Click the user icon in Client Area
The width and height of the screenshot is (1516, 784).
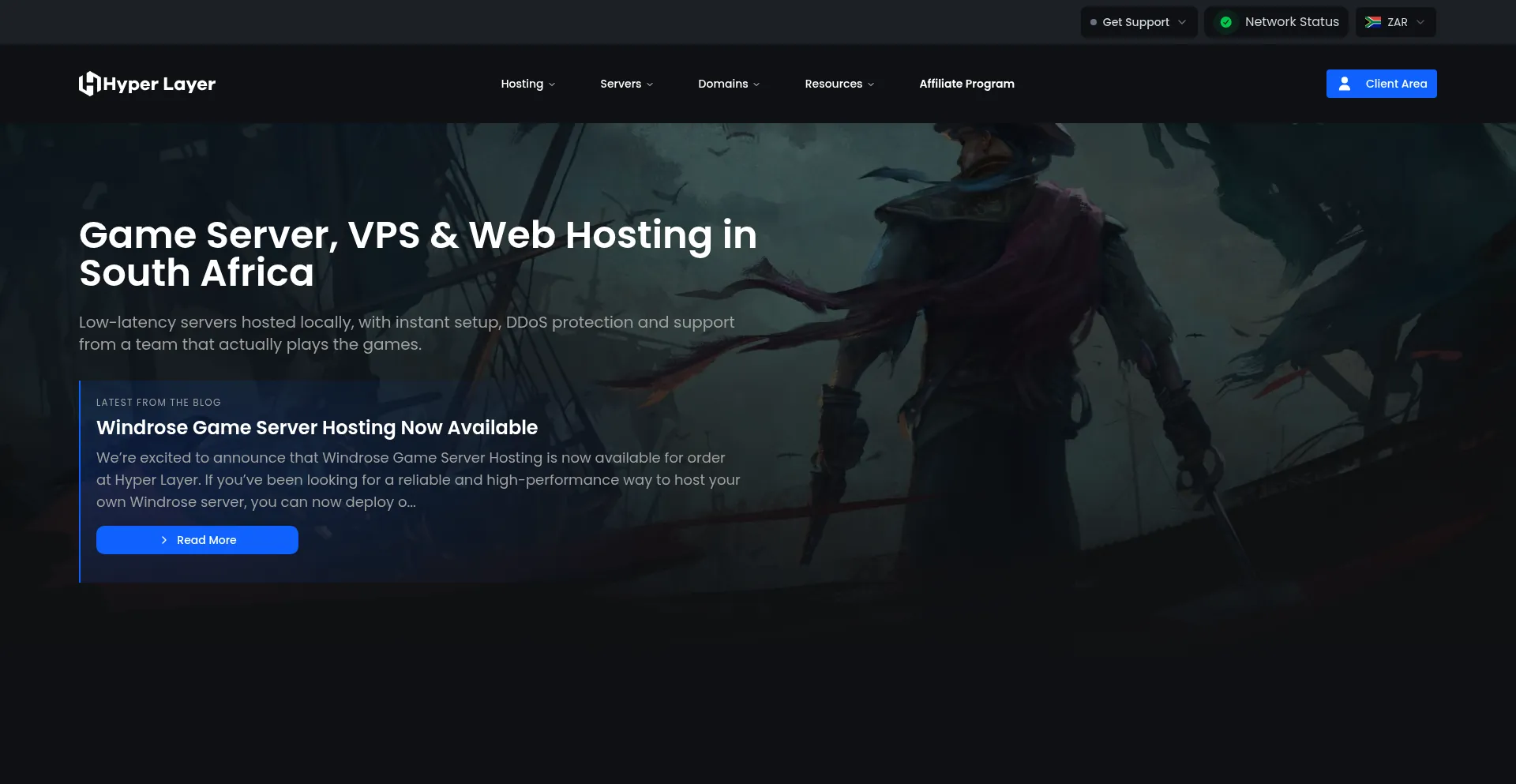click(x=1345, y=84)
